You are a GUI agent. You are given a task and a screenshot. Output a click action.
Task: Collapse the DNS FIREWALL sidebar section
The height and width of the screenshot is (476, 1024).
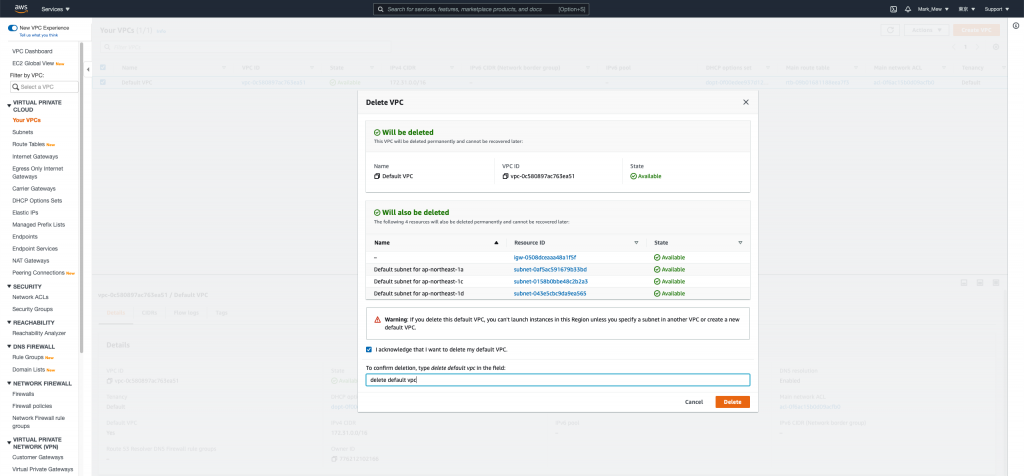(x=9, y=347)
